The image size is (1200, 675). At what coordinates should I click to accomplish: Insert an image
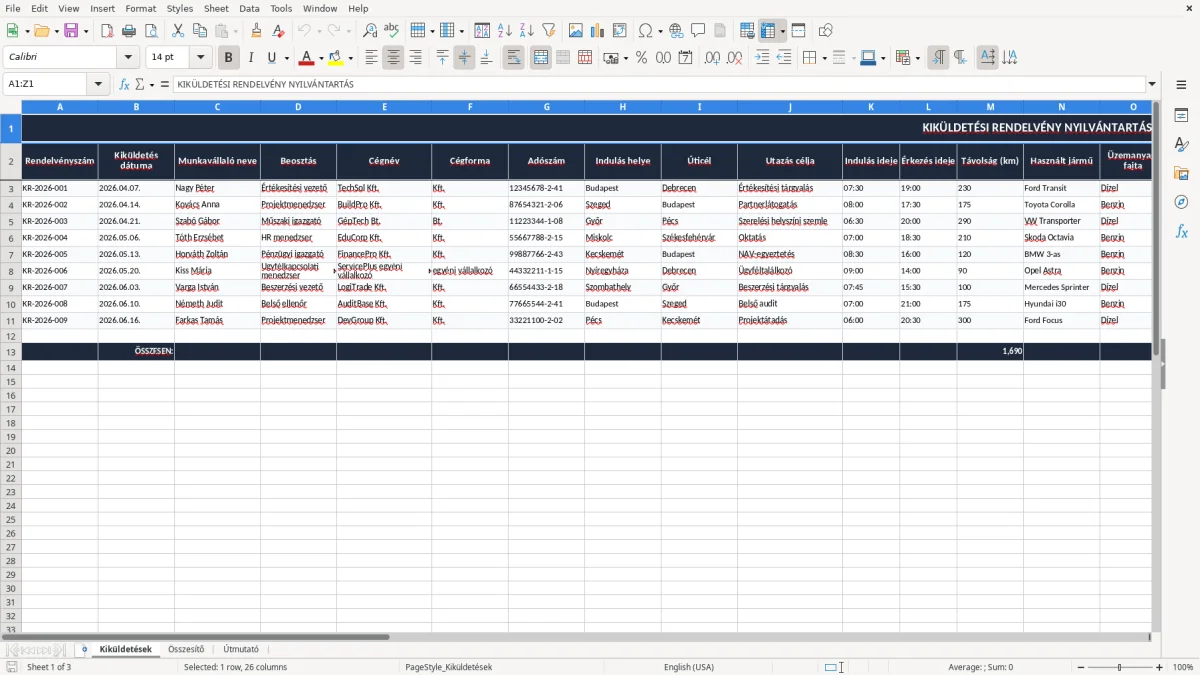tap(576, 31)
